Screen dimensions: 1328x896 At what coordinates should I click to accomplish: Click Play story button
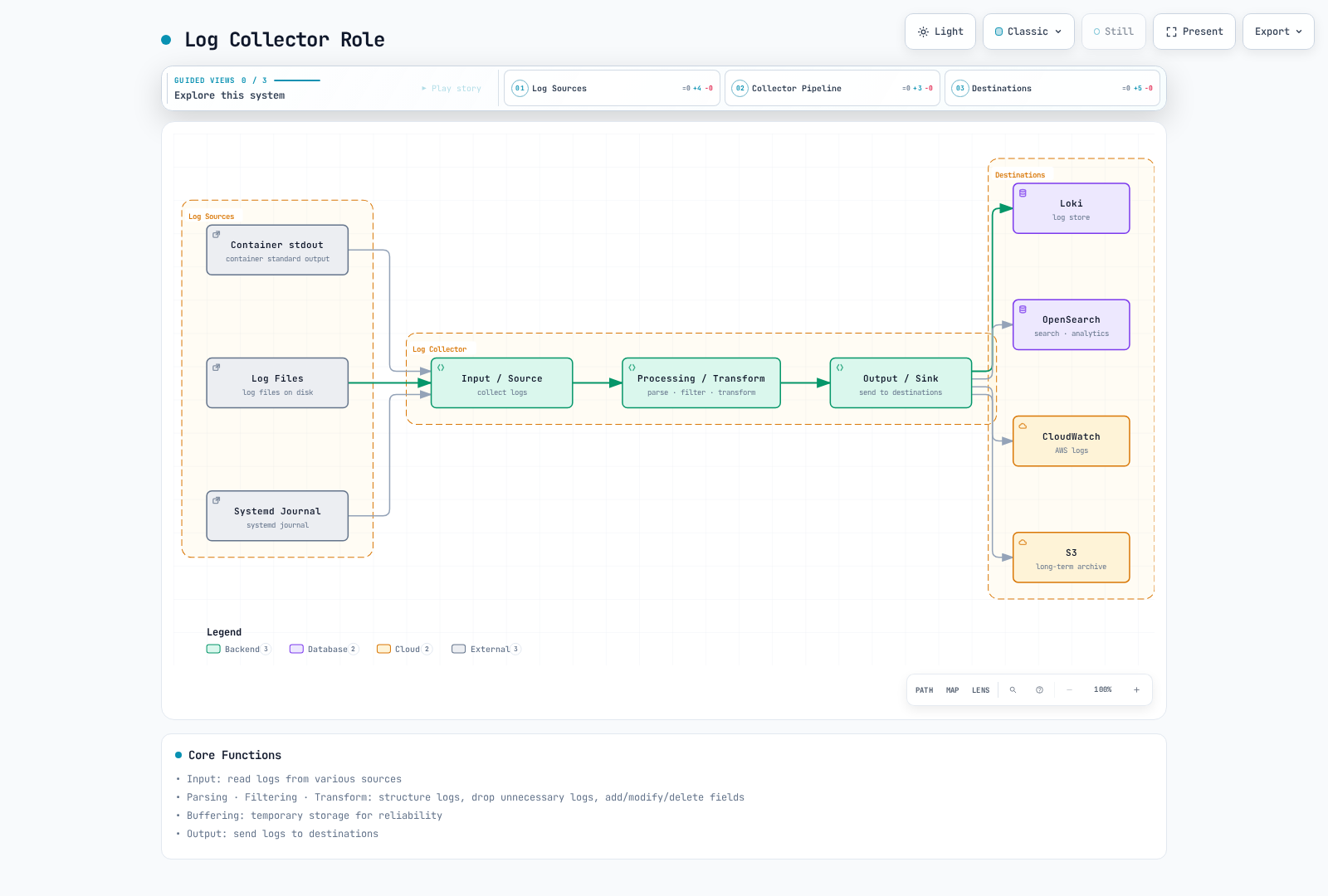[x=452, y=88]
